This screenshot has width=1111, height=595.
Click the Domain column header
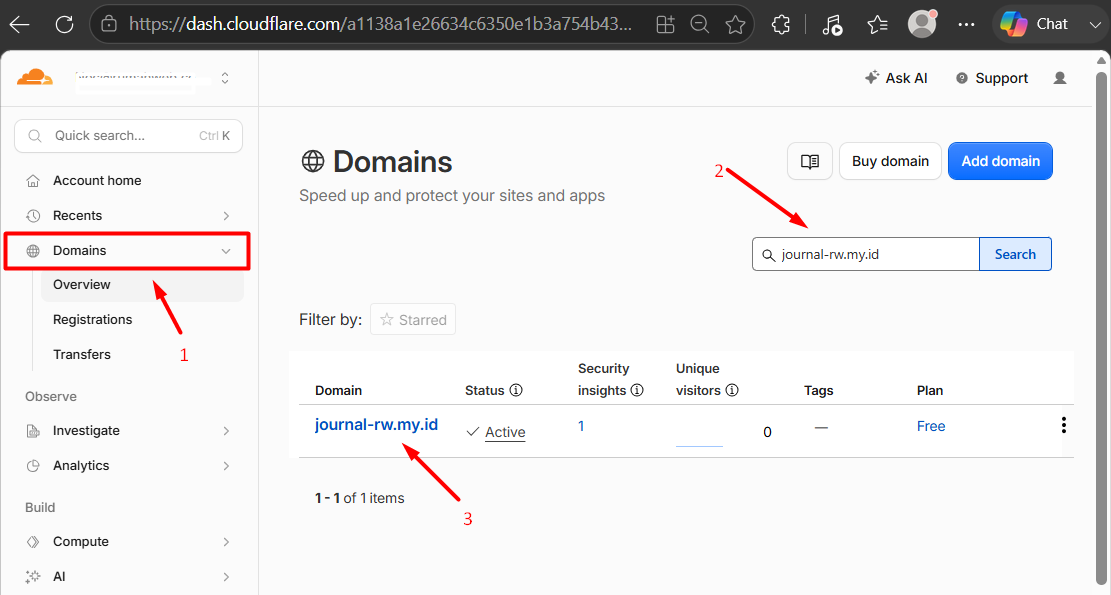tap(339, 390)
